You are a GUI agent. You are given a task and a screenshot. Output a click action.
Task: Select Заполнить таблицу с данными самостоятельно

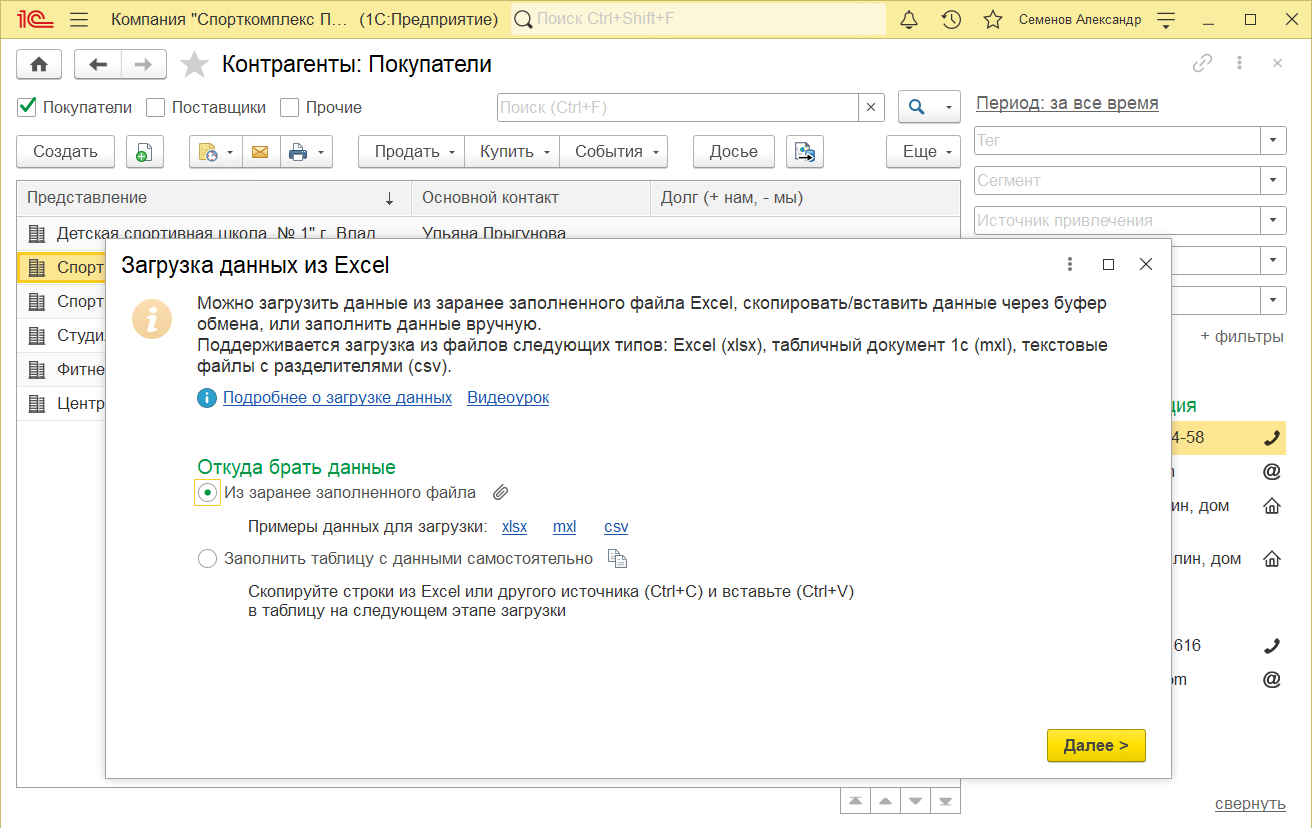(207, 558)
